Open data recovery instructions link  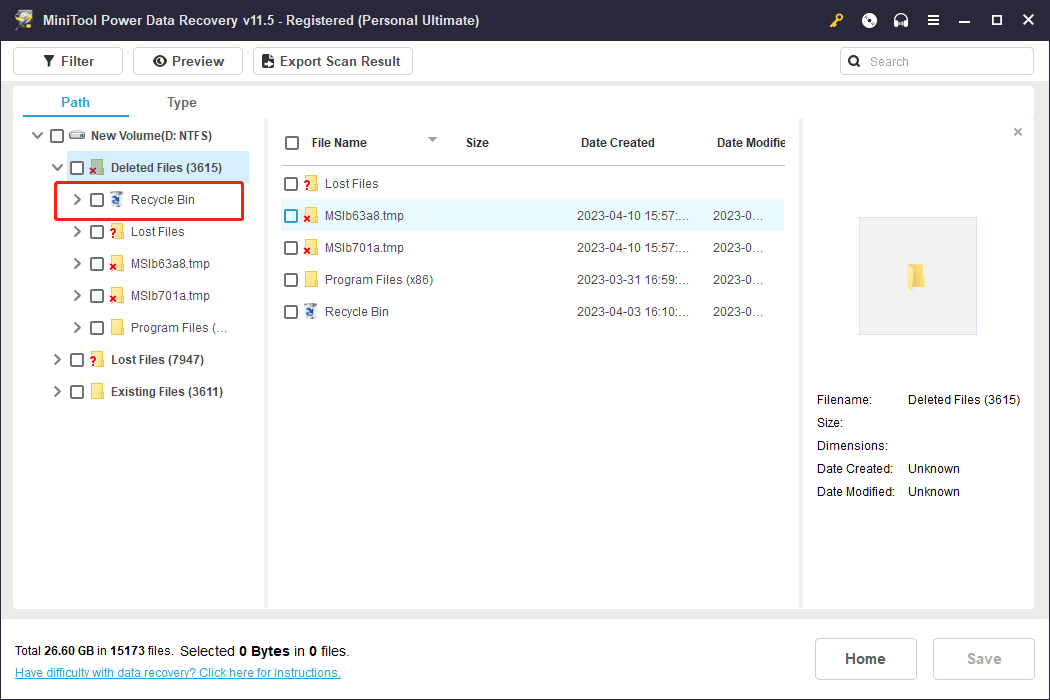coord(177,673)
